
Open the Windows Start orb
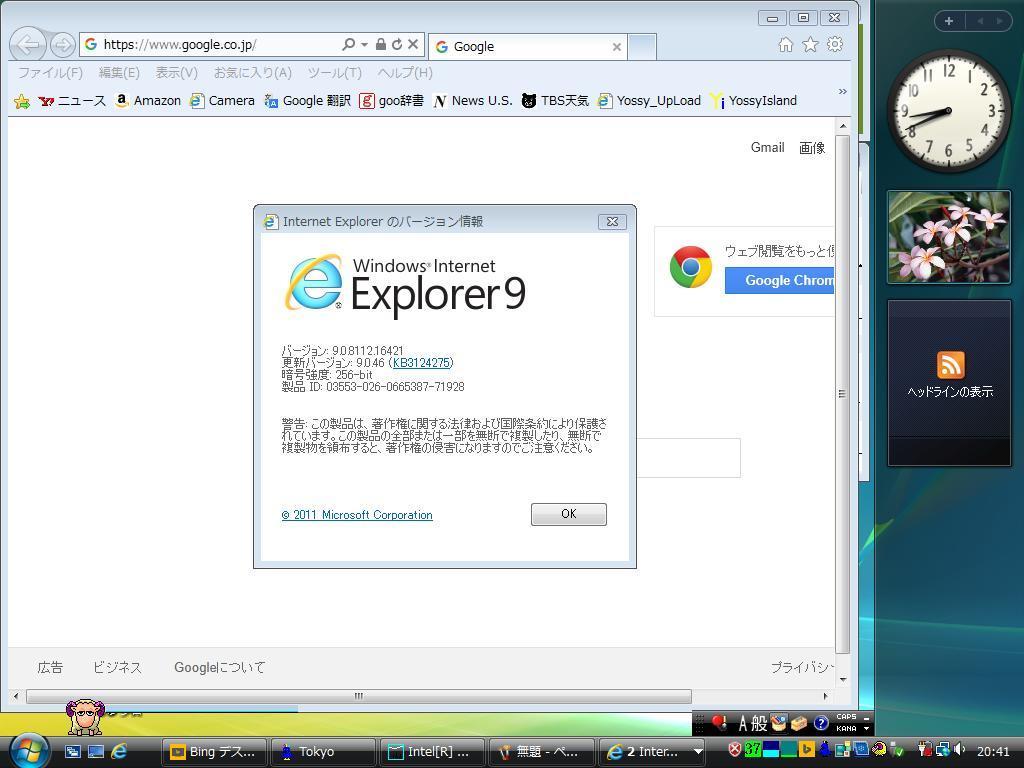[27, 750]
